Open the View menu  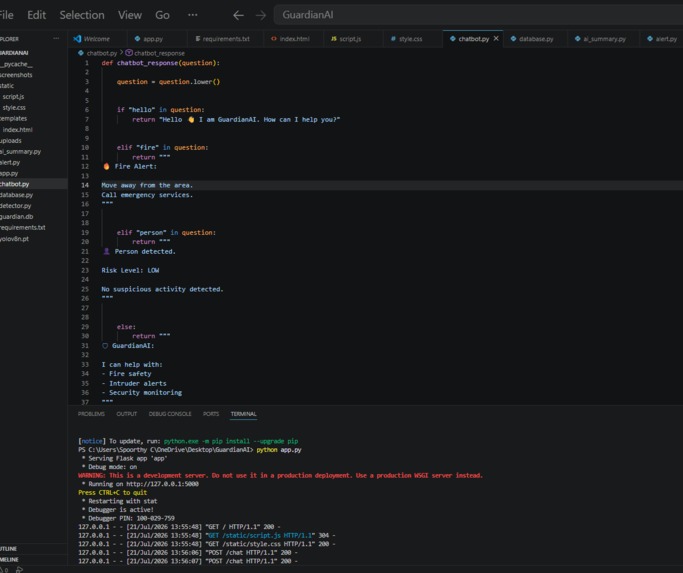tap(130, 15)
